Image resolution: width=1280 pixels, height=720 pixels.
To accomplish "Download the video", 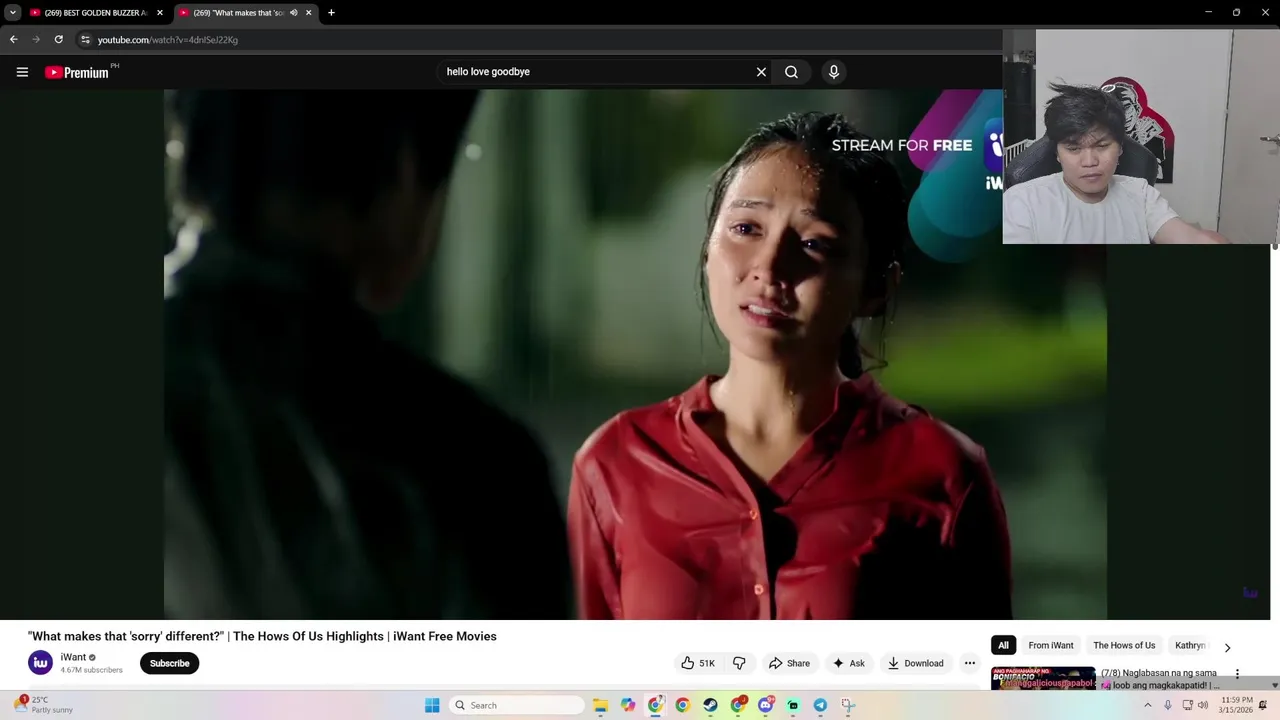I will point(915,663).
